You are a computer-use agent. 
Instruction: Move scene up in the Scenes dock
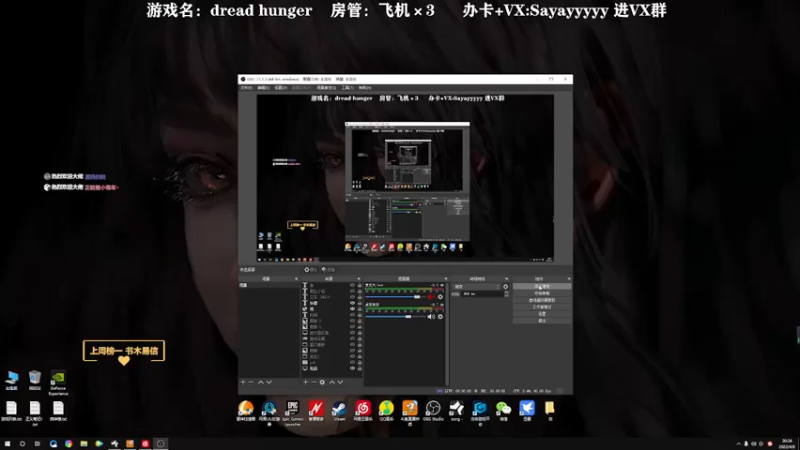(x=261, y=382)
